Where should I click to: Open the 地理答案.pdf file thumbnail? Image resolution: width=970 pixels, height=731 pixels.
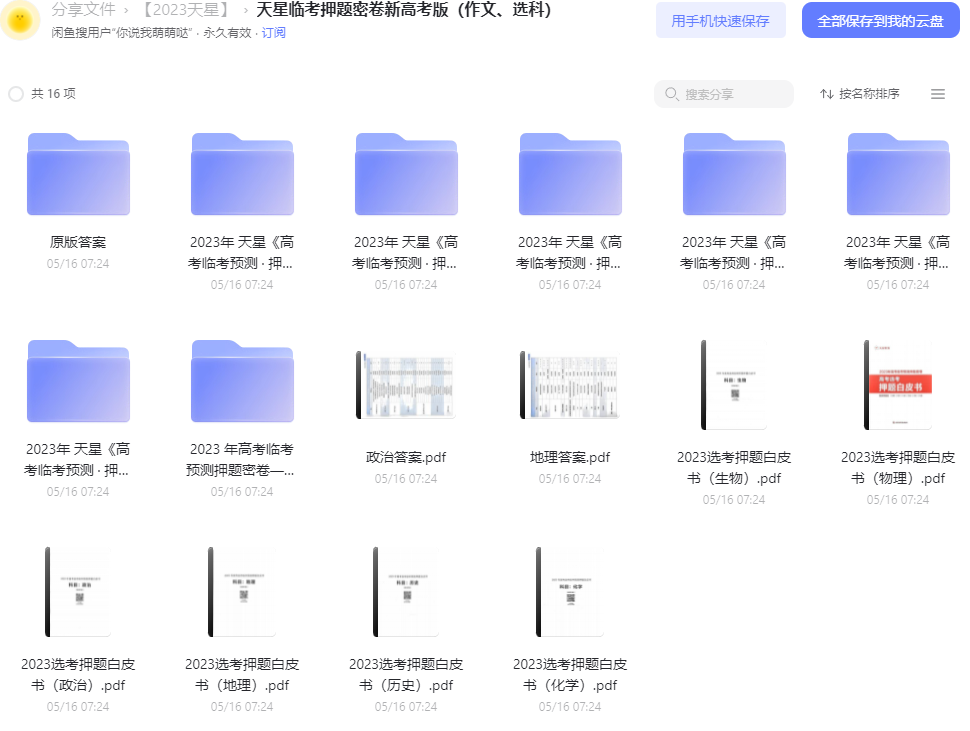click(x=570, y=385)
